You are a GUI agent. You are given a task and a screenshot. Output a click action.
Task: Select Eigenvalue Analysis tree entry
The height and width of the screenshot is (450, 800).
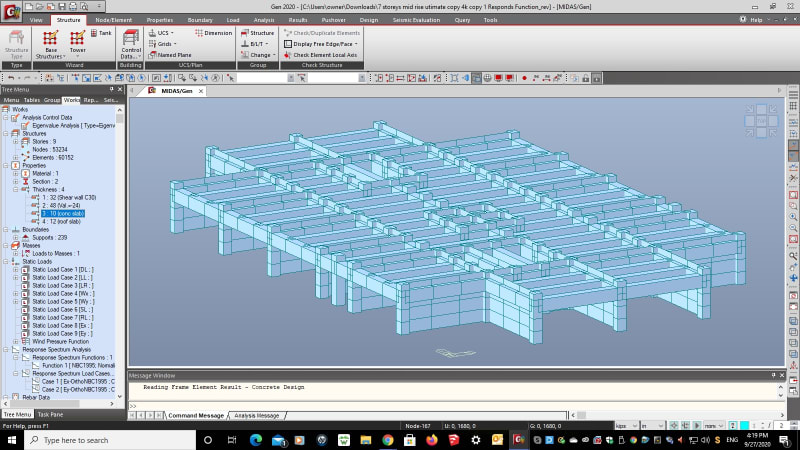(73, 126)
